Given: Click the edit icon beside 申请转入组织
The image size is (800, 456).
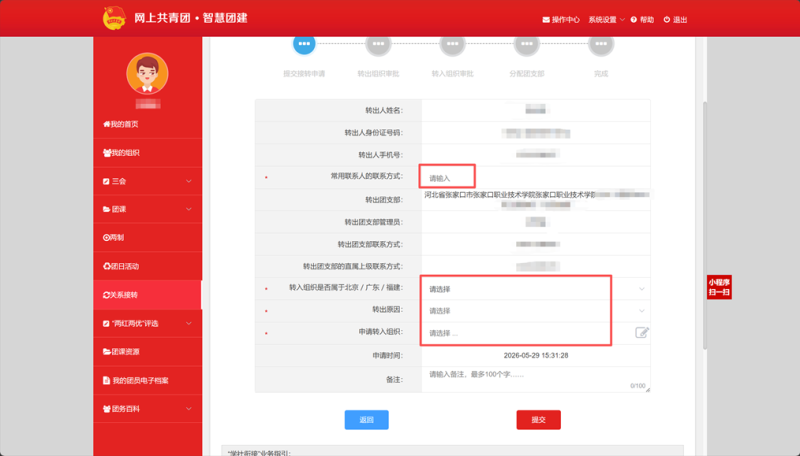Looking at the screenshot, I should [x=642, y=333].
